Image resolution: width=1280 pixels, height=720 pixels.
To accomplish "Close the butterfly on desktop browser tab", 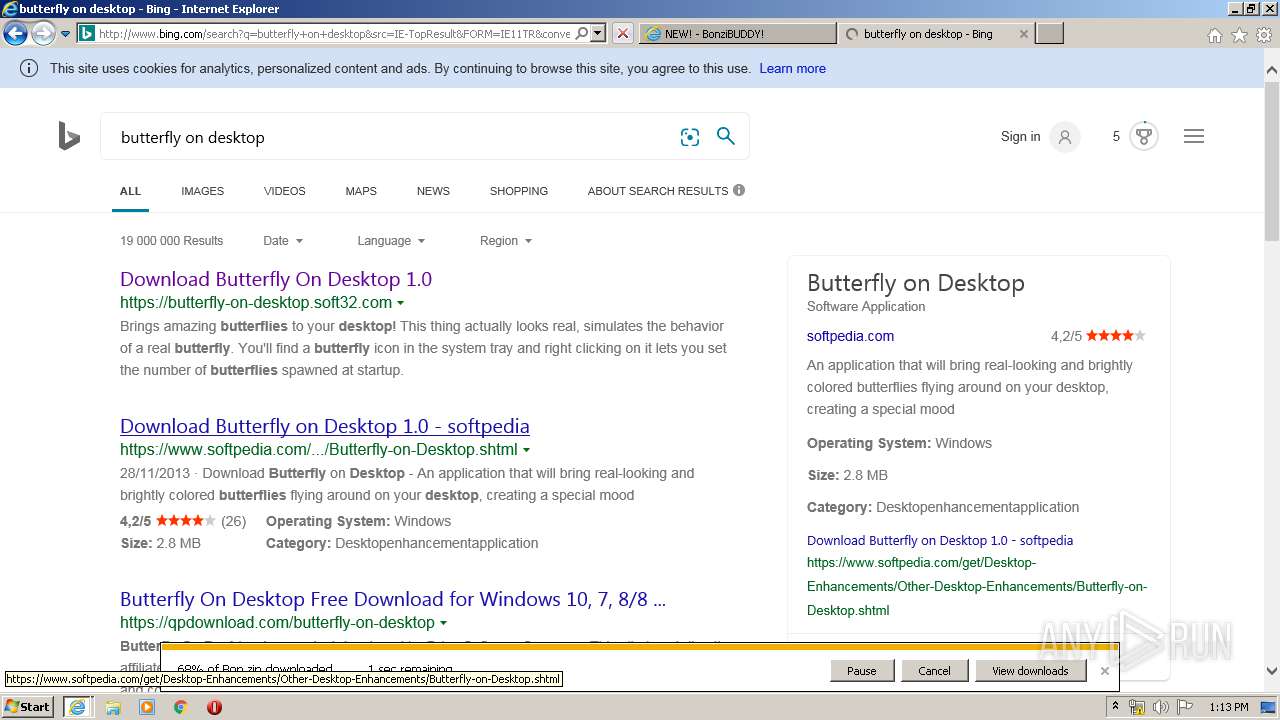I will (x=1023, y=33).
